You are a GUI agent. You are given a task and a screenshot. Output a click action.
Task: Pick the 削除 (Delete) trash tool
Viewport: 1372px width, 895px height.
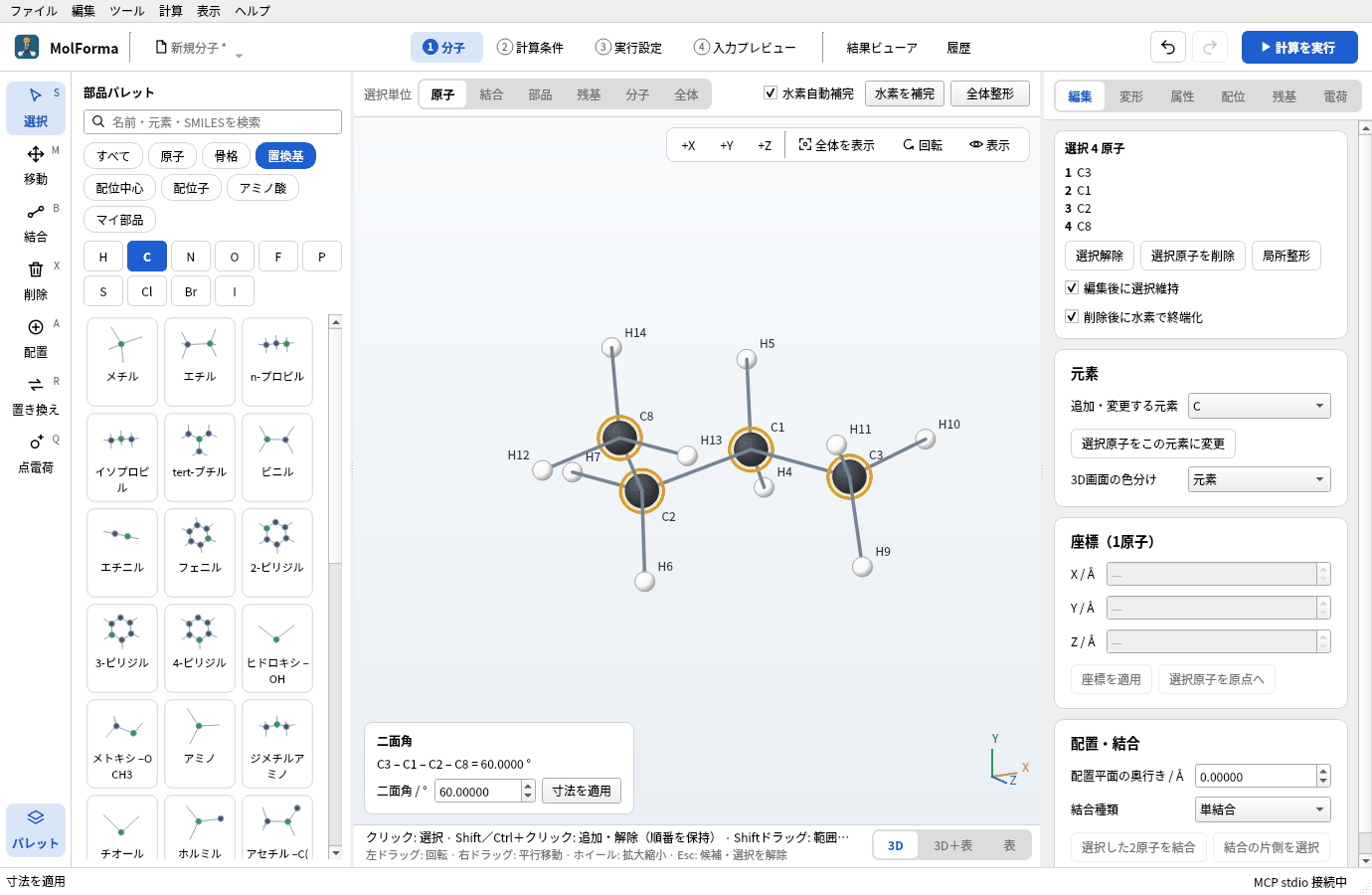pyautogui.click(x=36, y=280)
